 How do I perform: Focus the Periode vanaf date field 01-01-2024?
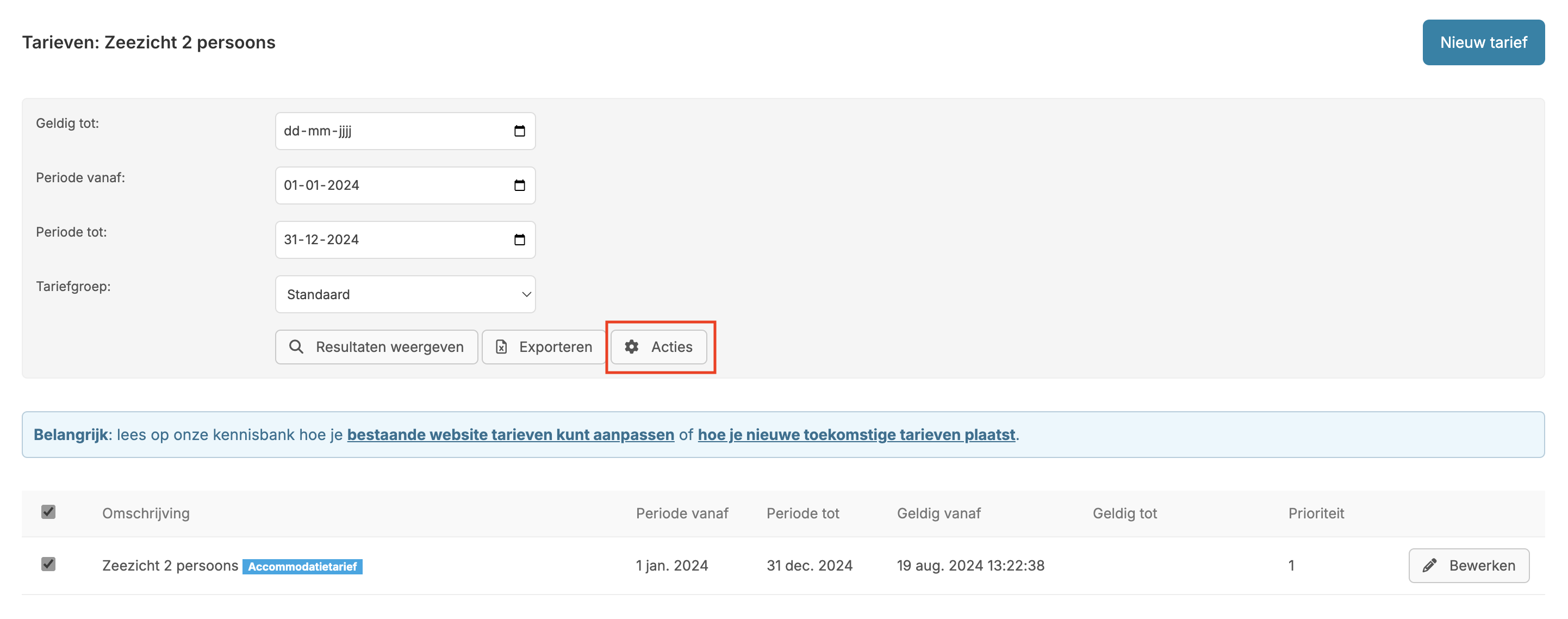click(x=406, y=185)
